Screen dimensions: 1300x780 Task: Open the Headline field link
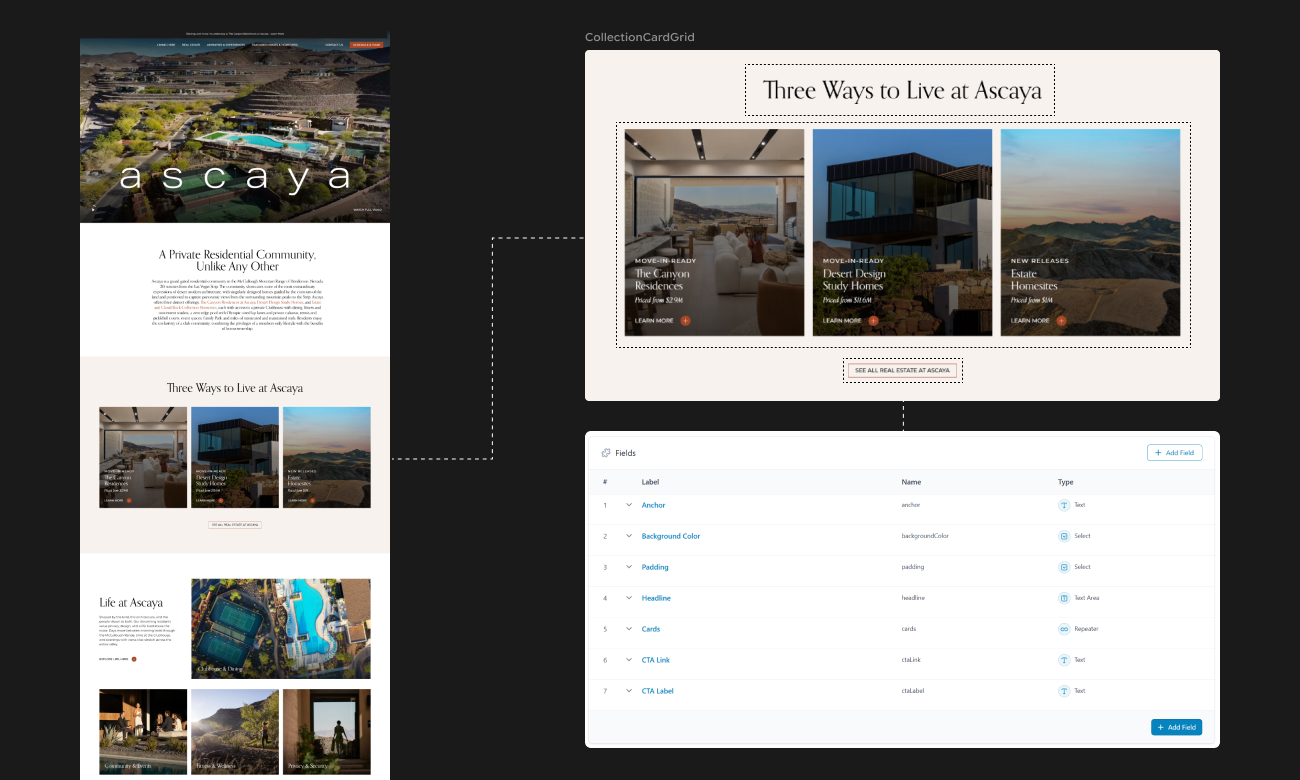click(656, 598)
